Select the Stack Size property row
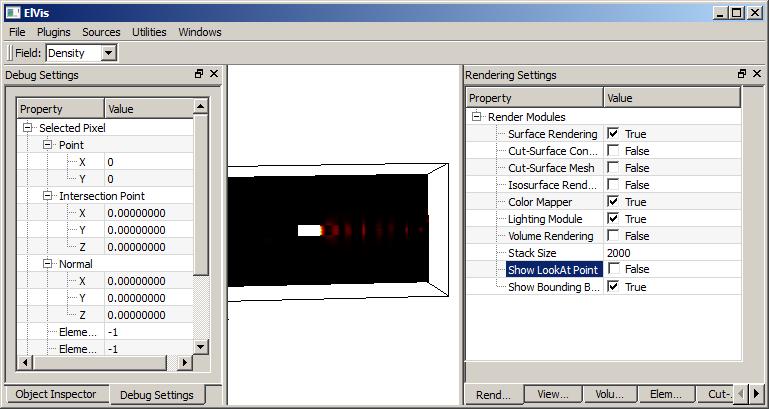The width and height of the screenshot is (769, 409). click(603, 253)
